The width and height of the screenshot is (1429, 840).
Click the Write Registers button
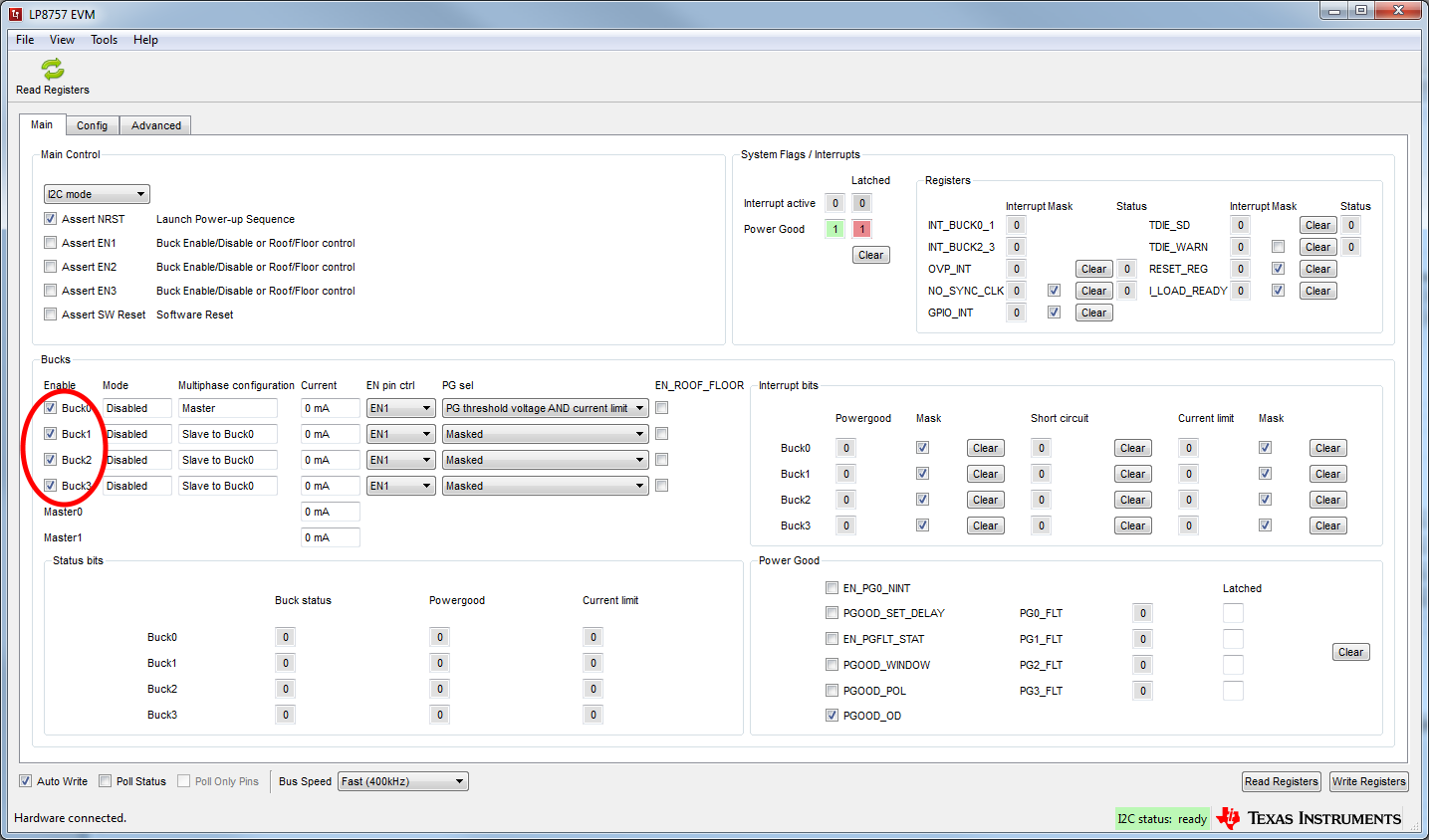(1369, 781)
